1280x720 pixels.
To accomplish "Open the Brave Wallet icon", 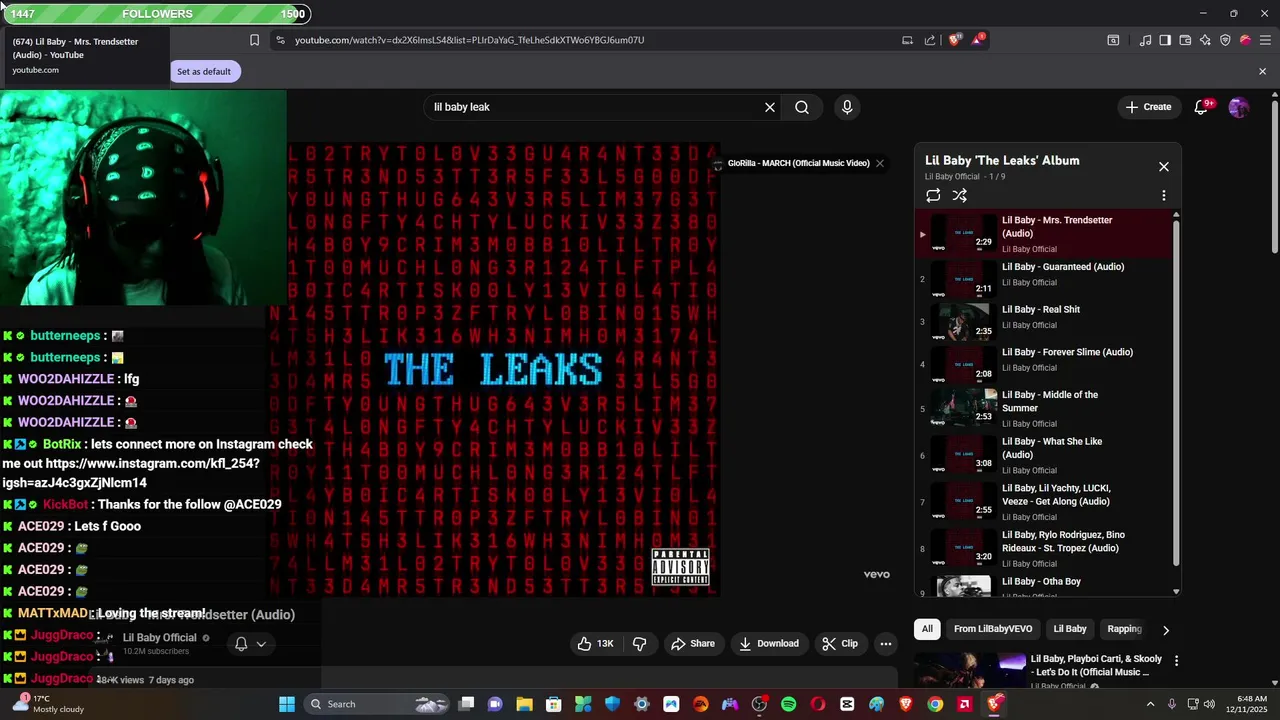I will tap(1185, 40).
